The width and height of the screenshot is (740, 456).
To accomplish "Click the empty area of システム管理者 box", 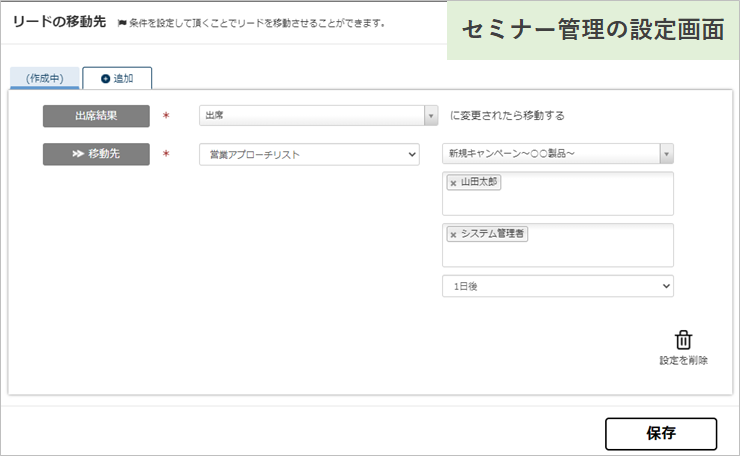I will tap(557, 253).
